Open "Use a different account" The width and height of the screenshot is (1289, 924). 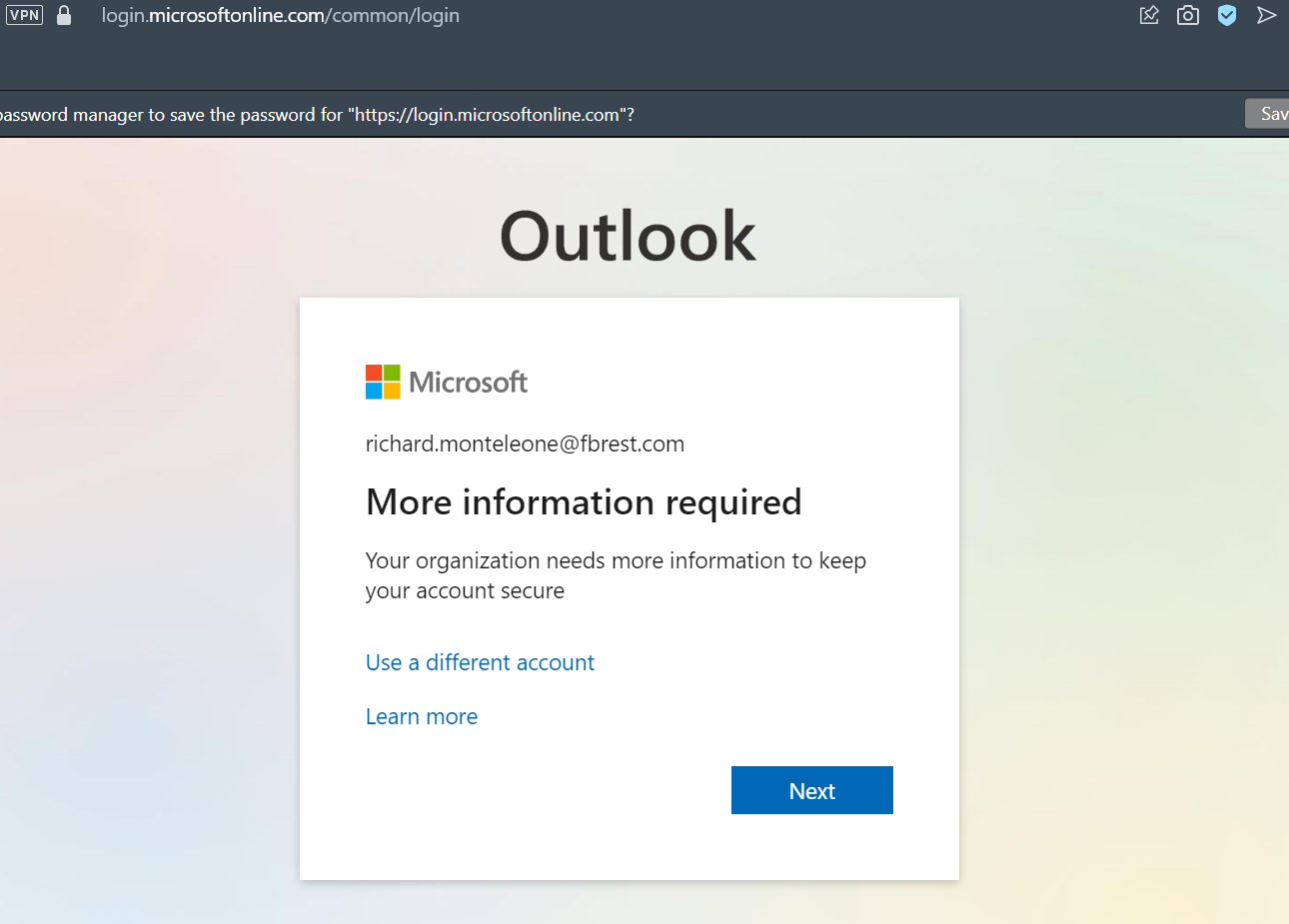tap(480, 662)
